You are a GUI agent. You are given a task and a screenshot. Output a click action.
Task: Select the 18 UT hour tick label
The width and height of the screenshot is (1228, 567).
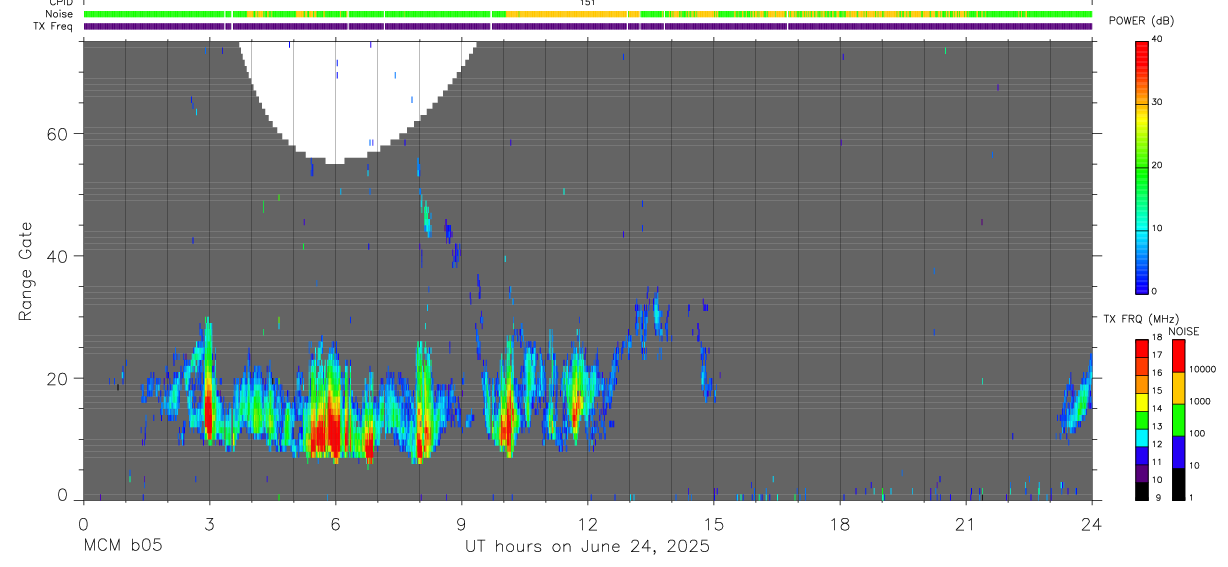pos(839,524)
